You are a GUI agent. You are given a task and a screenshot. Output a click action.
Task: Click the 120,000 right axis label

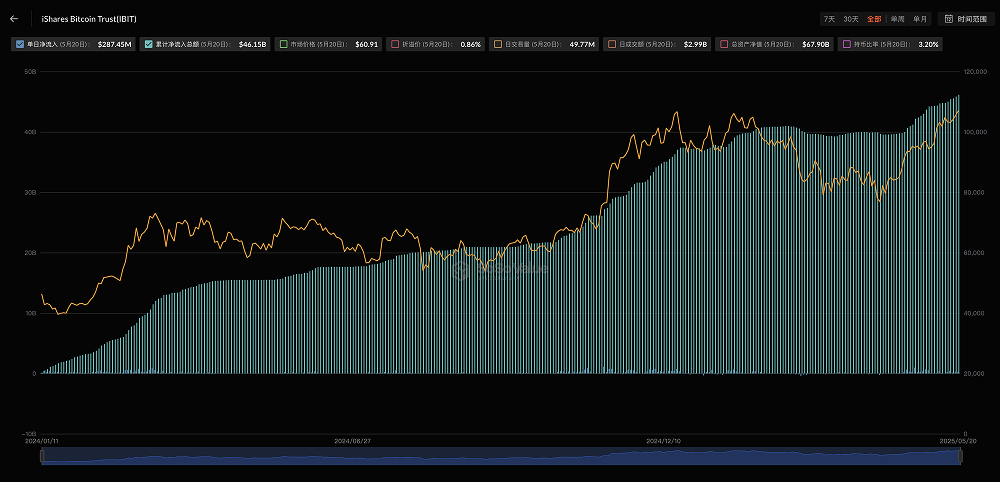click(x=974, y=72)
